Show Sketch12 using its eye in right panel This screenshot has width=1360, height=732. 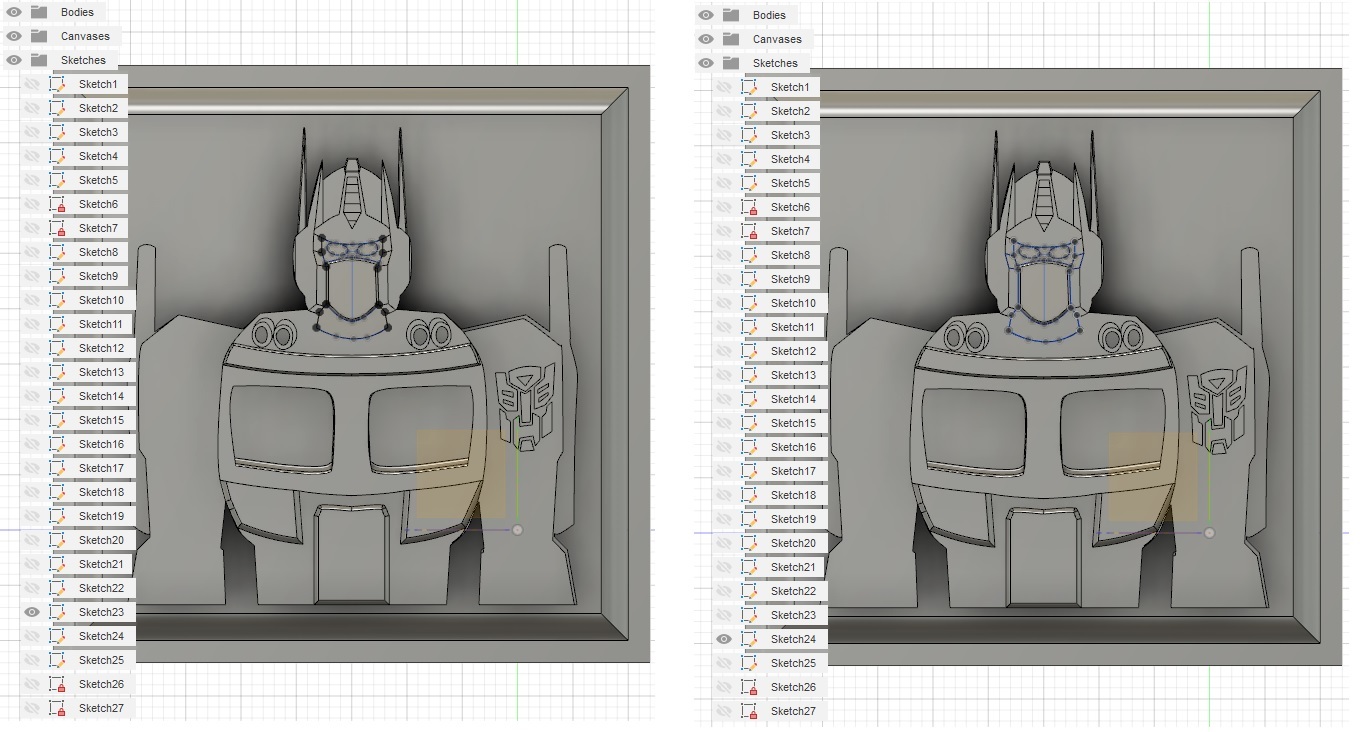[724, 351]
